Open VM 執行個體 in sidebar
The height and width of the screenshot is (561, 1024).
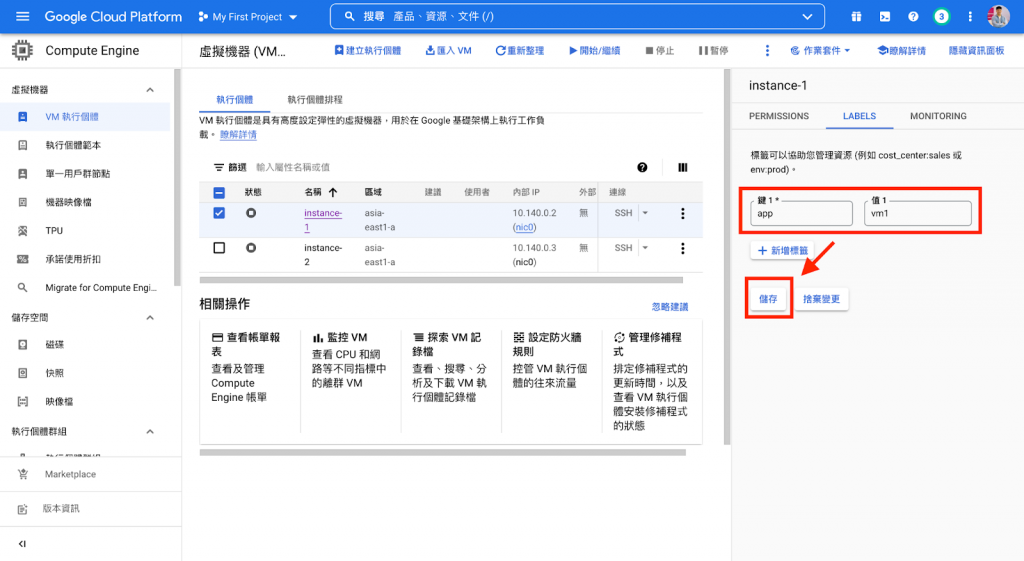pyautogui.click(x=85, y=117)
